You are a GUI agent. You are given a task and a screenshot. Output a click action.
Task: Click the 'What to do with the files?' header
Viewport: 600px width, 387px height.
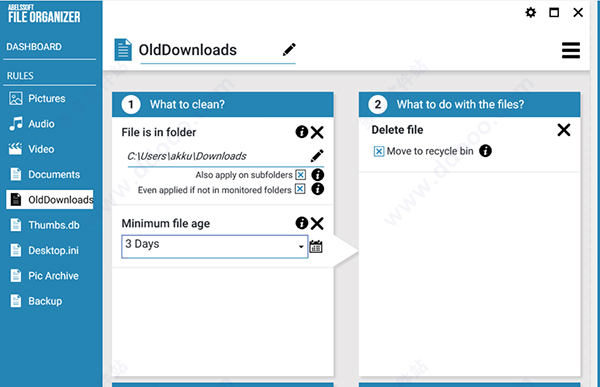point(470,104)
